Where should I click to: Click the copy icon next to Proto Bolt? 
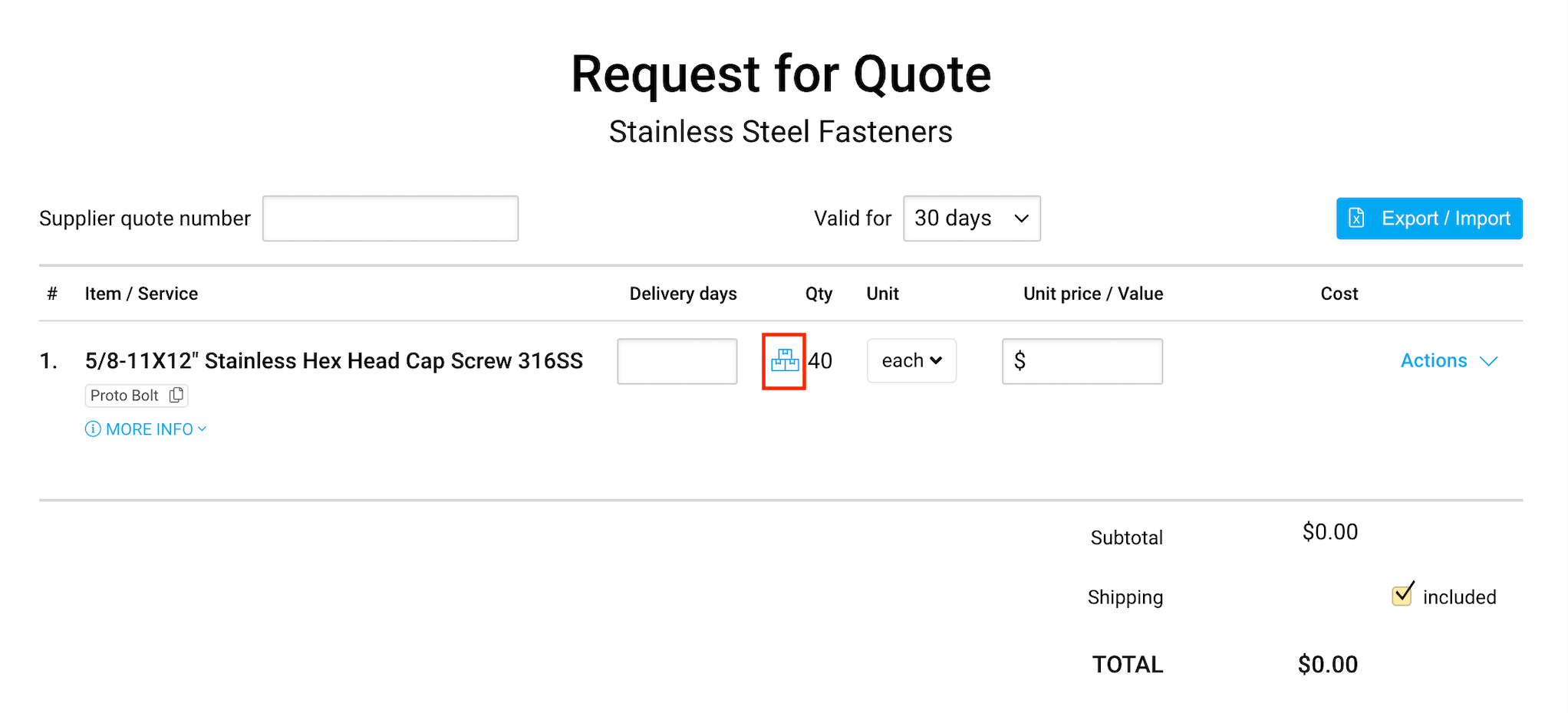(x=176, y=395)
